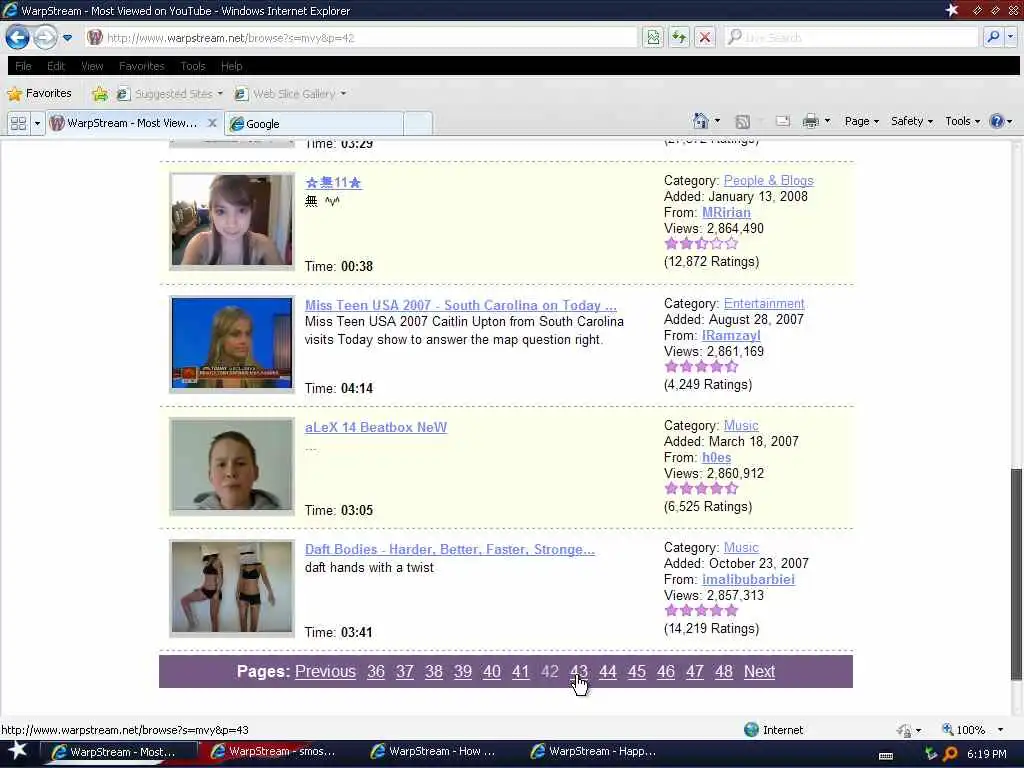Go to the Previous results page

point(325,671)
